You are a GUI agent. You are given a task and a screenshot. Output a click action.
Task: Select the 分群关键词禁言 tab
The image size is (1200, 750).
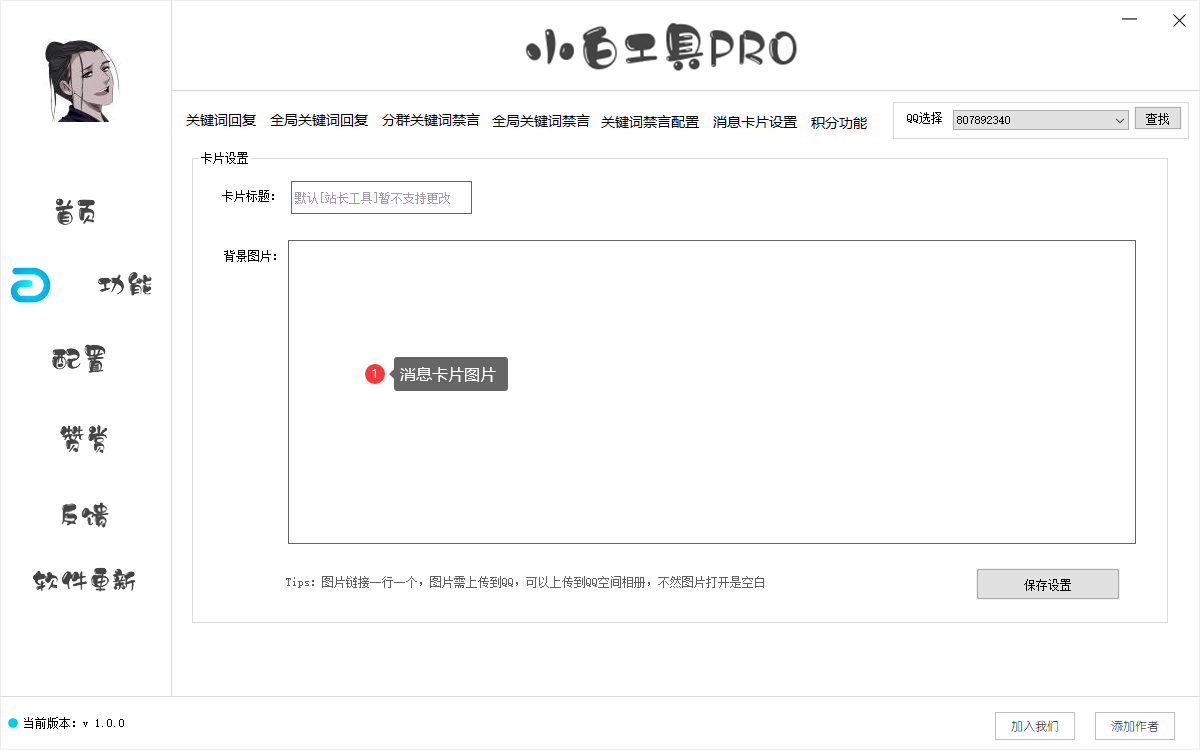pyautogui.click(x=432, y=122)
